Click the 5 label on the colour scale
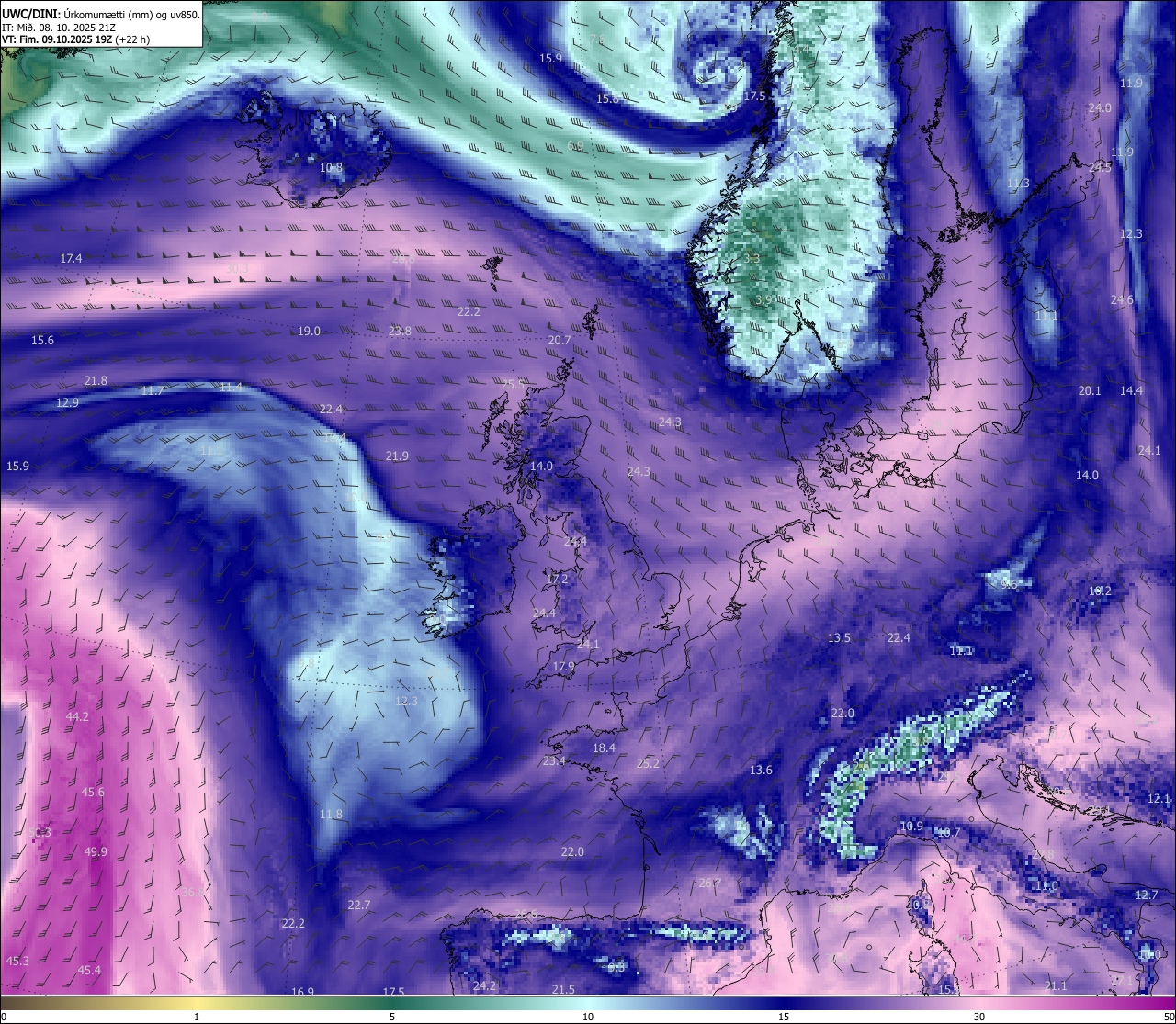The image size is (1176, 1024). click(392, 1017)
